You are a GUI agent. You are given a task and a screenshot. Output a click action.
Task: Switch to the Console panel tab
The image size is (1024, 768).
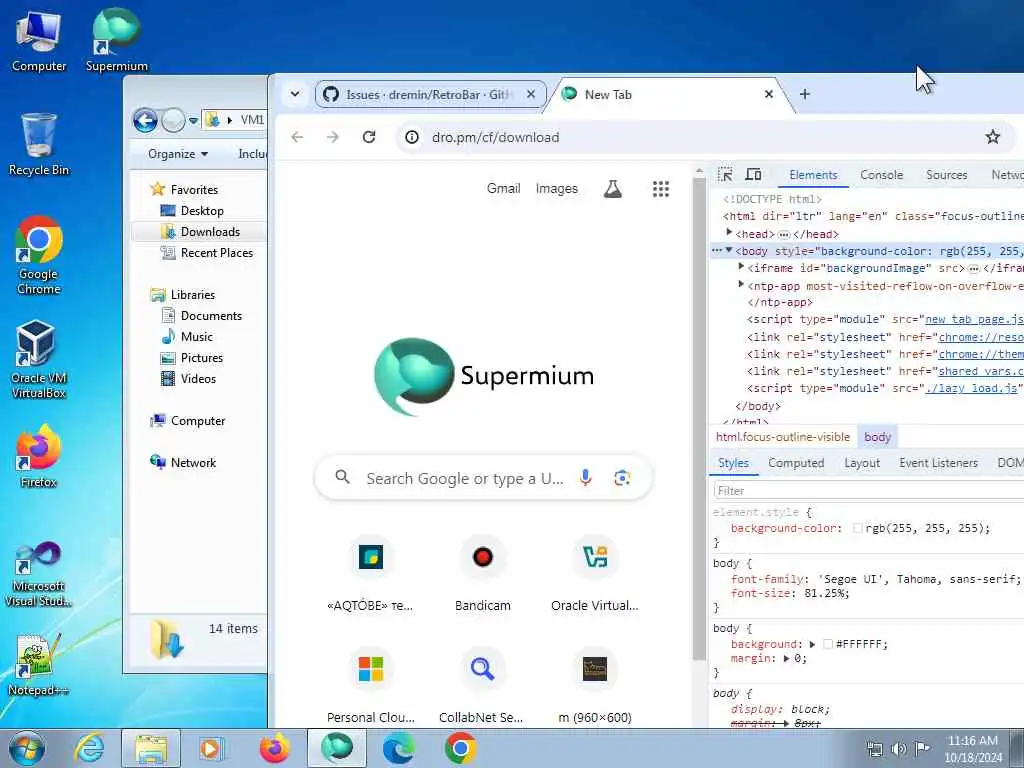tap(881, 174)
